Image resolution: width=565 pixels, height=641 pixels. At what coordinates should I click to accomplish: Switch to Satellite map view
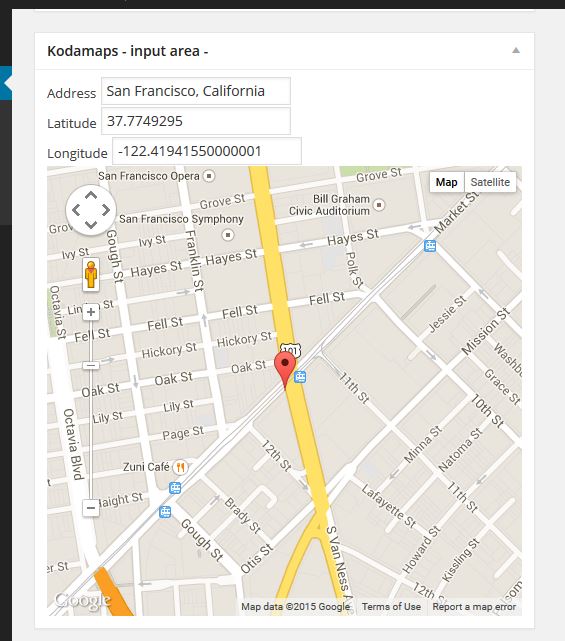click(490, 182)
